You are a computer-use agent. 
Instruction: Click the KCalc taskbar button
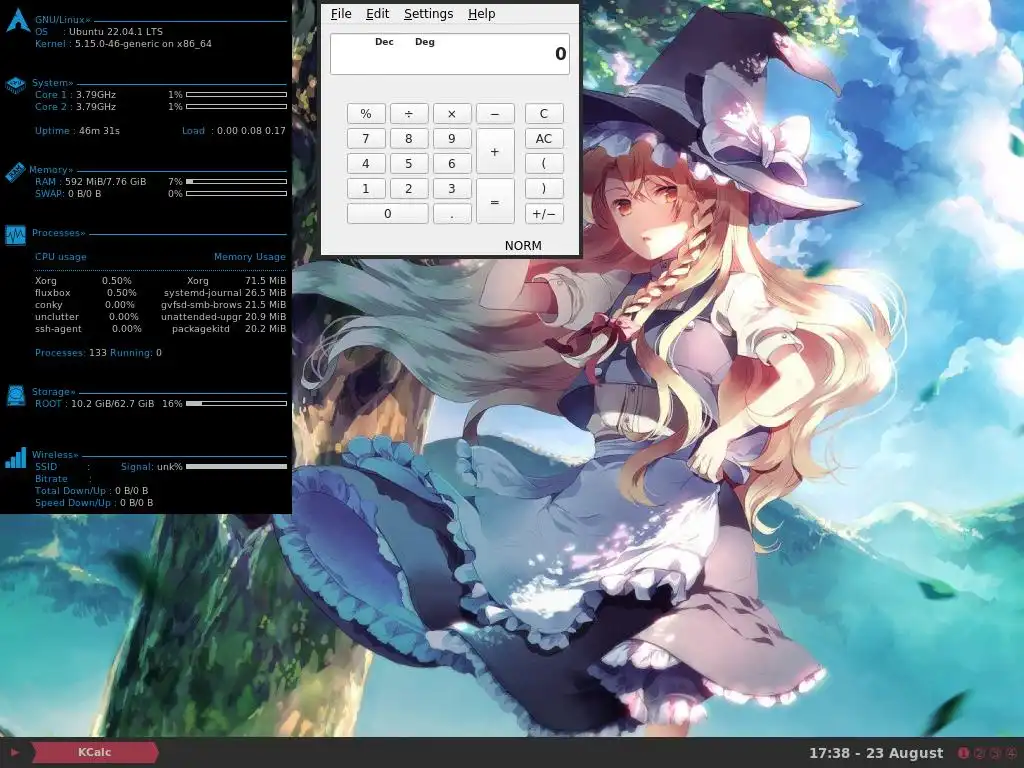click(x=95, y=752)
